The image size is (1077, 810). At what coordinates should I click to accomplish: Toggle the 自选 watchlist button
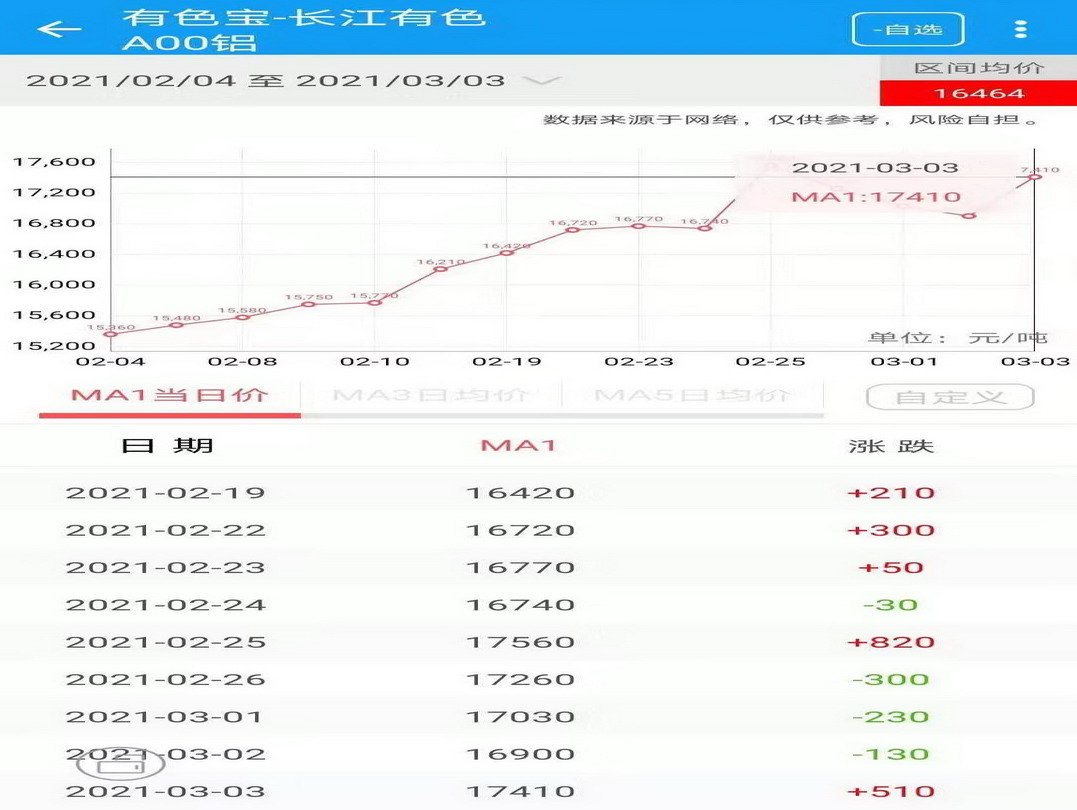click(907, 30)
